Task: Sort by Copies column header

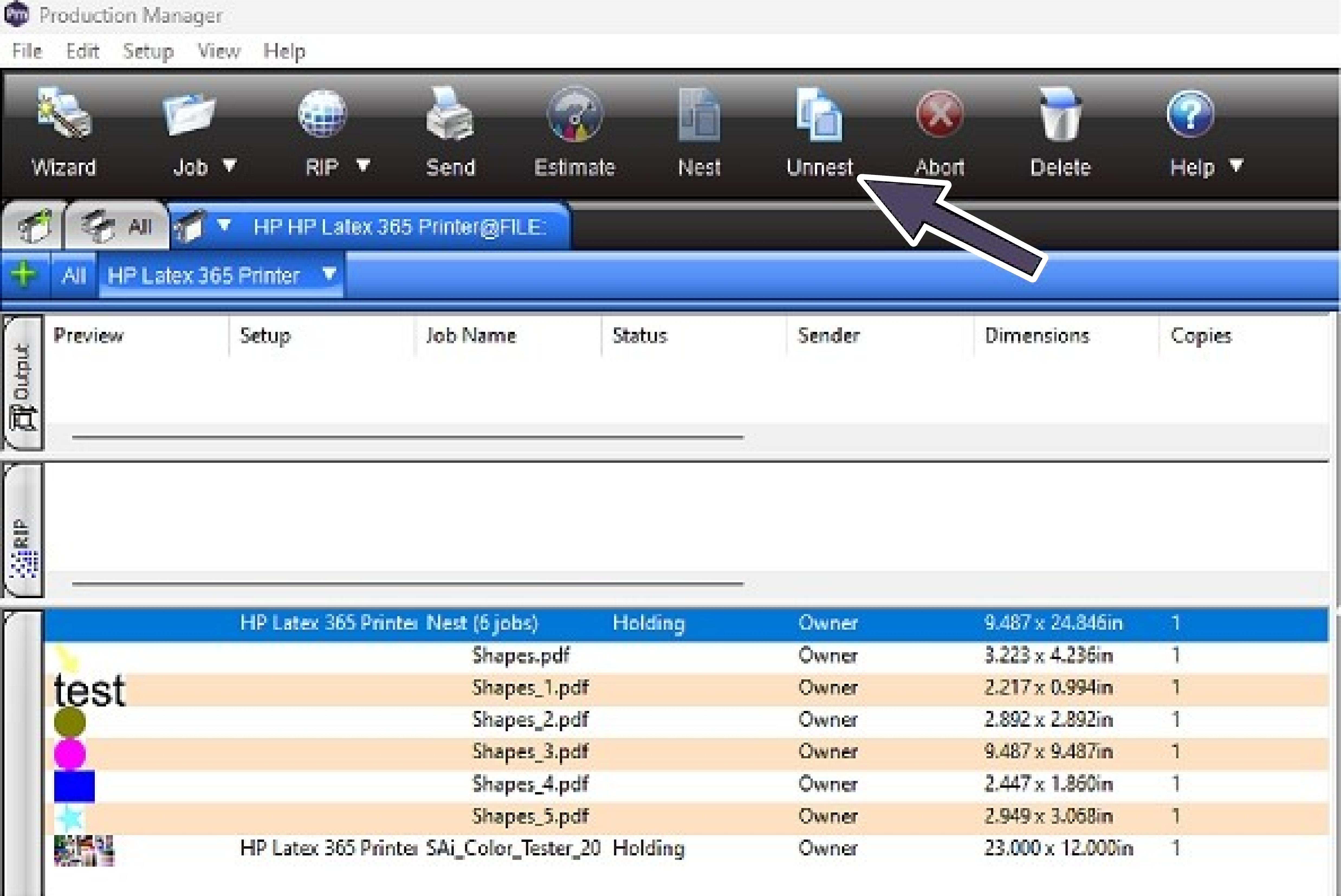Action: point(1201,335)
